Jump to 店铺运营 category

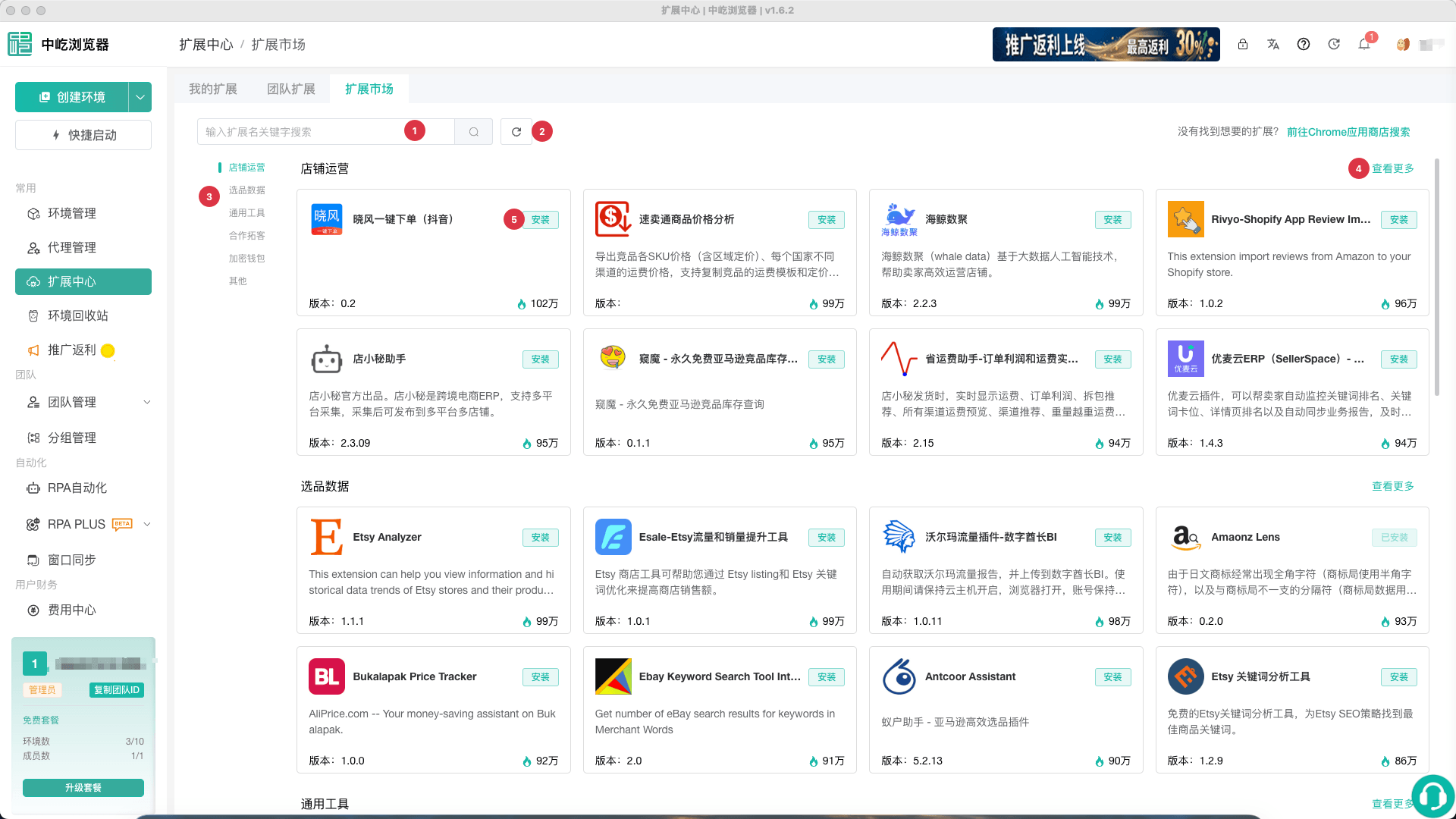tap(247, 168)
